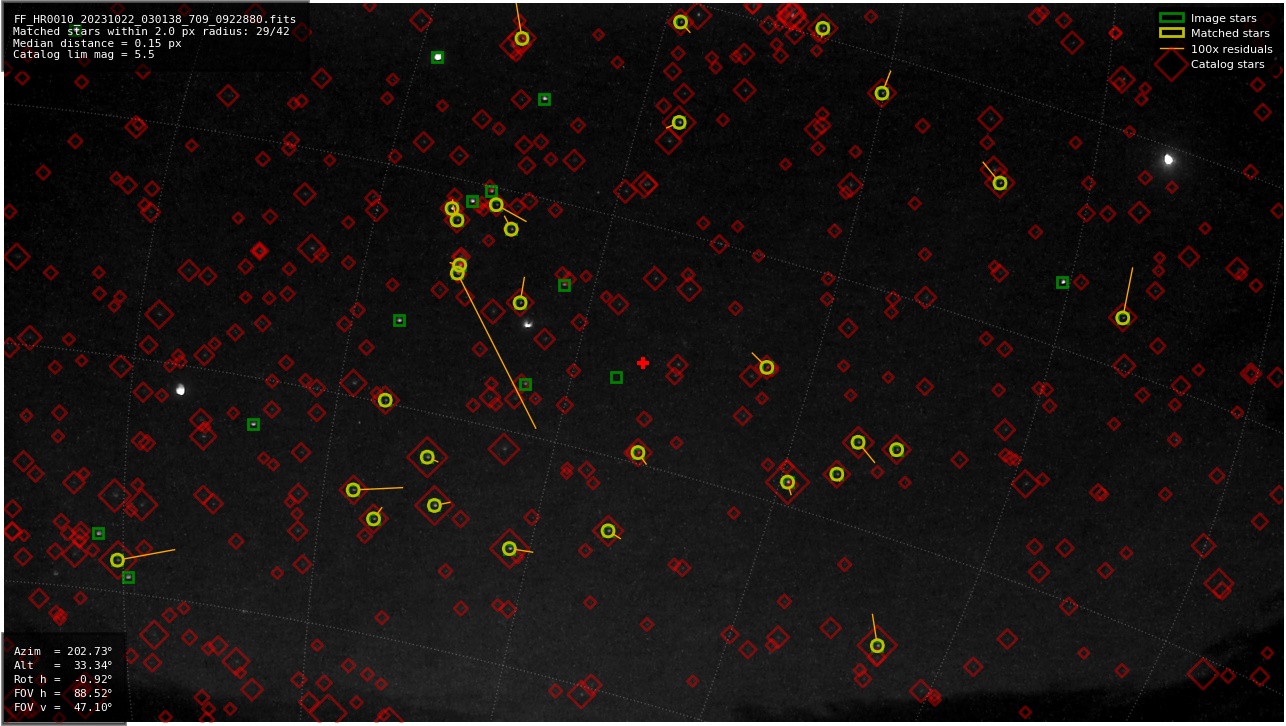Click the green square beside the red center cross
Image resolution: width=1286 pixels, height=726 pixels.
point(616,377)
